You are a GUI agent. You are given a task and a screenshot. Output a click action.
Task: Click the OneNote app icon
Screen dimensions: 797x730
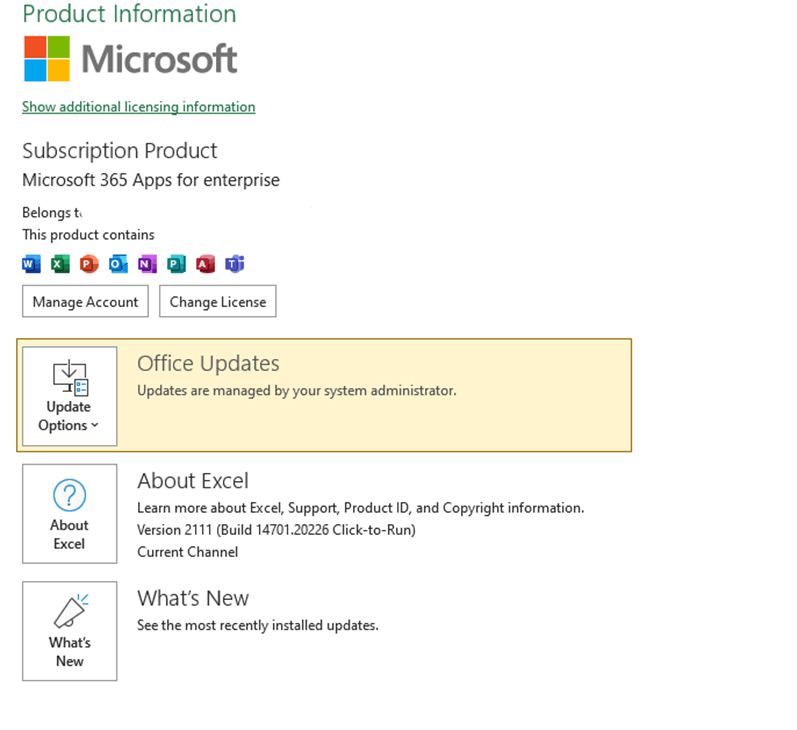pos(147,264)
